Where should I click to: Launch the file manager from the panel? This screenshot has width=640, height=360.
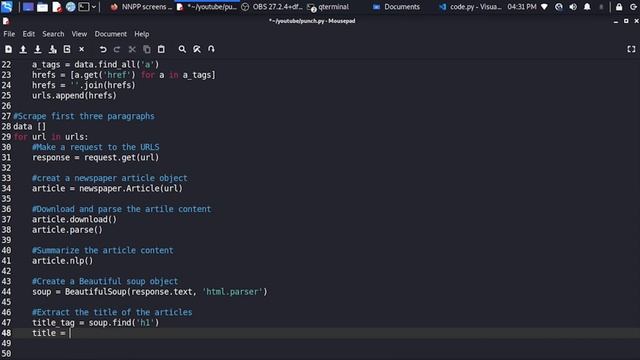point(42,7)
